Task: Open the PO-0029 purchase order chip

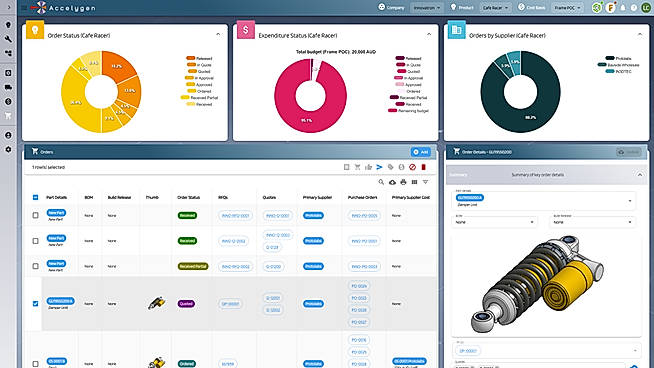Action: [359, 286]
